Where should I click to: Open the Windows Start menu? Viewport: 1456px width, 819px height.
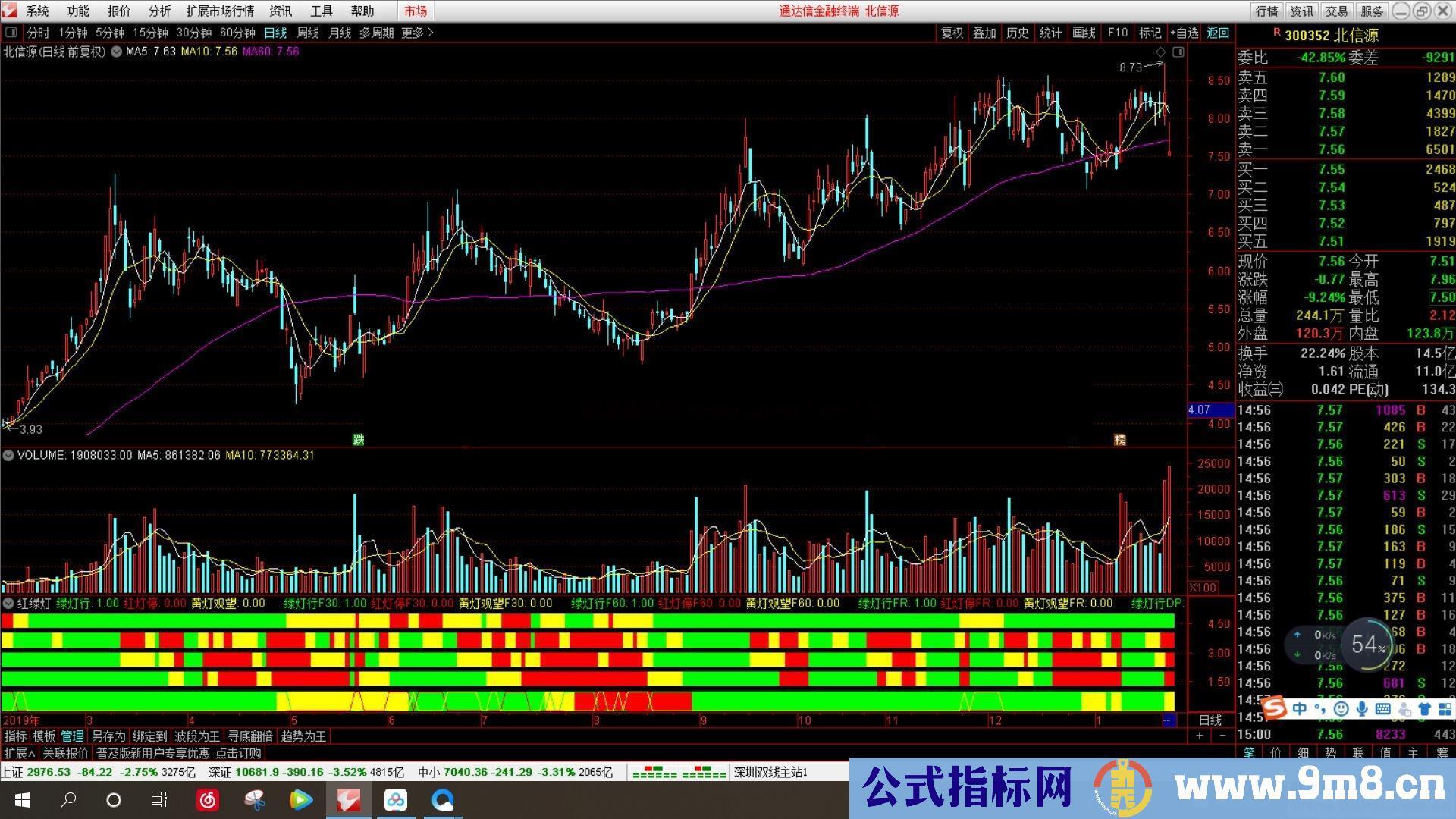coord(22,799)
